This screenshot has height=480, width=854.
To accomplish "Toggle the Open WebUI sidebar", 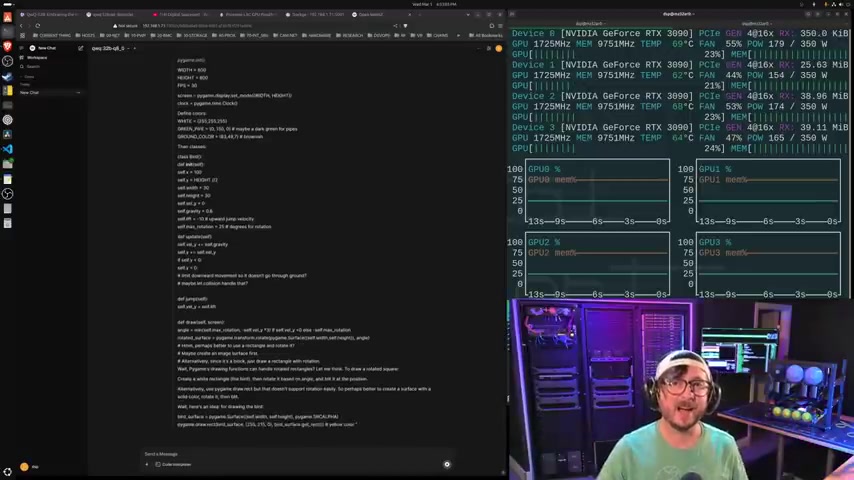I will [x=21, y=48].
